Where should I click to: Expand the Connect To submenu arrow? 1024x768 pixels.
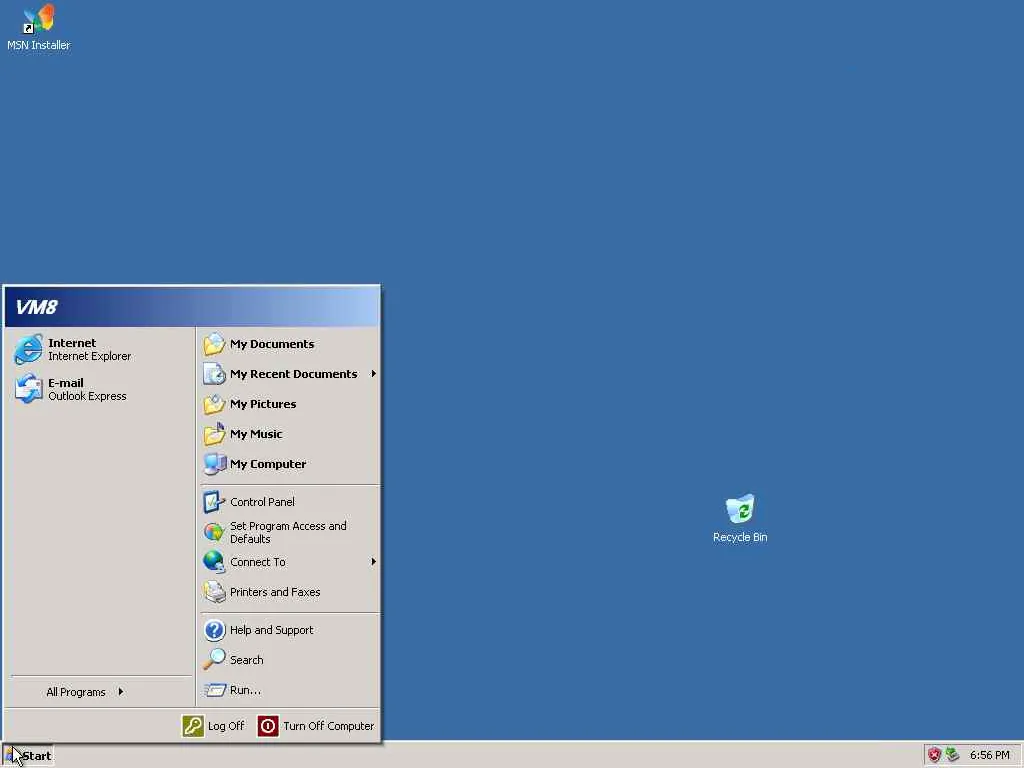pos(373,562)
